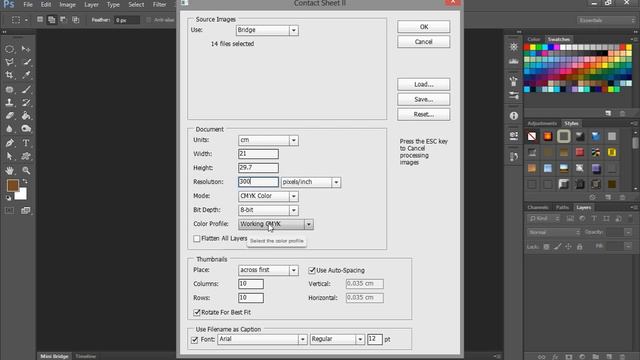Select the Move tool
This screenshot has width=640, height=360.
[x=26, y=49]
